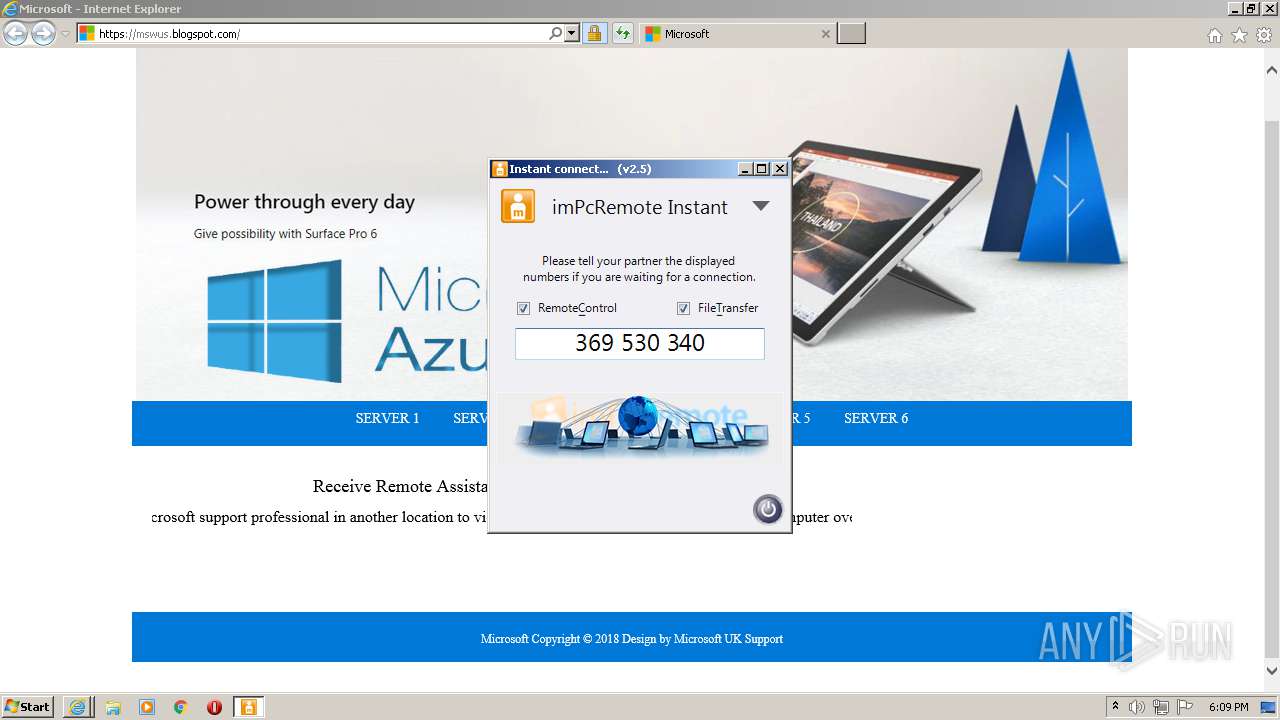Open the Opera red icon on taskbar
The image size is (1280, 720).
pyautogui.click(x=214, y=707)
